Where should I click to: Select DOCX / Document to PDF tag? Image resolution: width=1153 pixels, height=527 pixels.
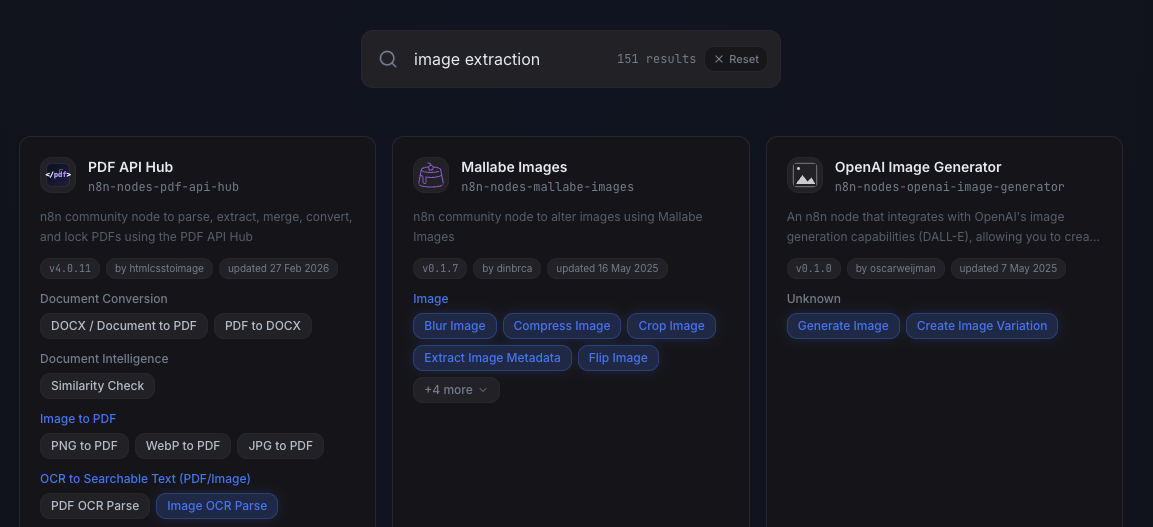click(x=124, y=326)
